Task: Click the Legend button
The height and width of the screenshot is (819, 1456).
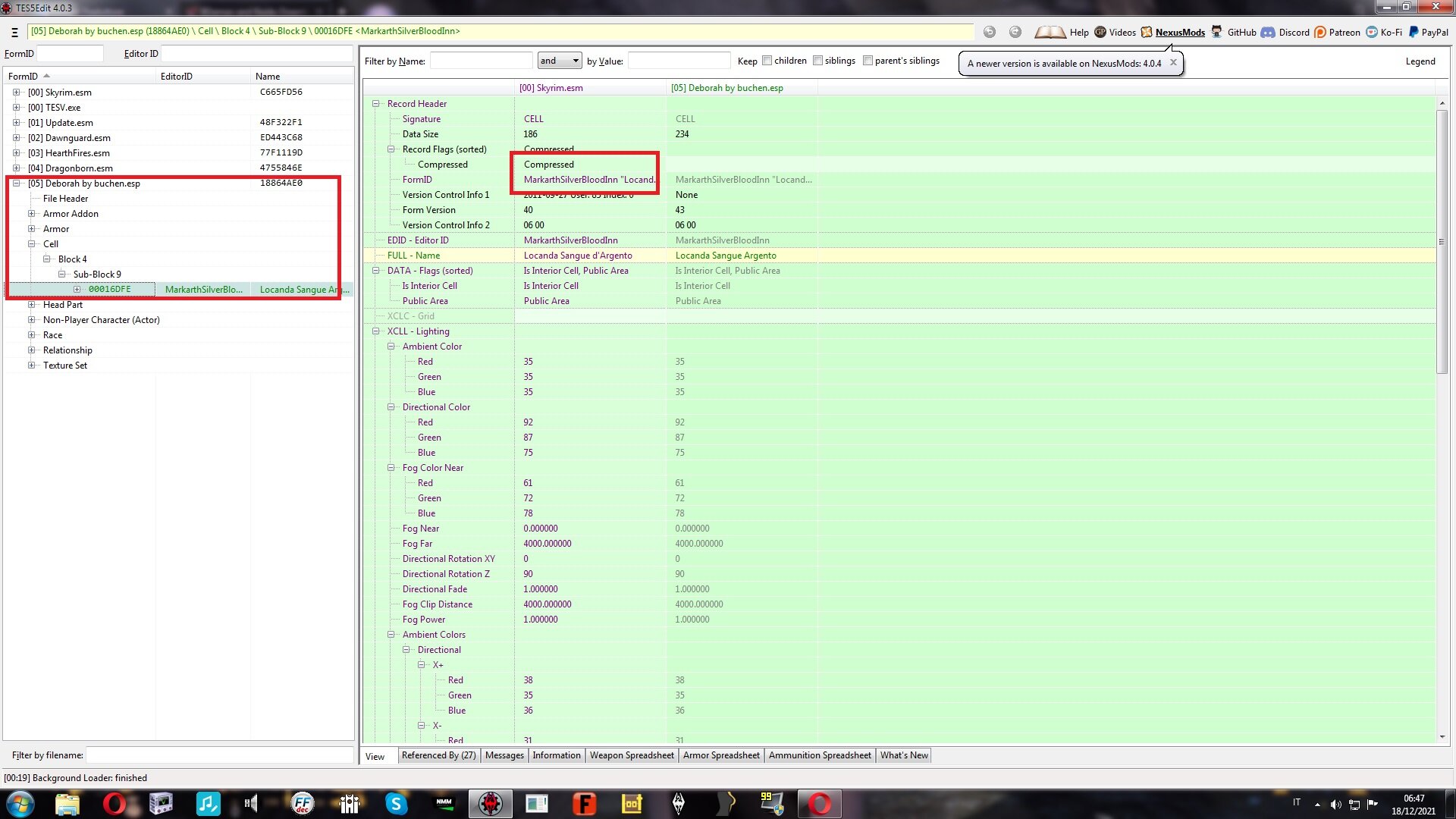Action: [x=1420, y=61]
